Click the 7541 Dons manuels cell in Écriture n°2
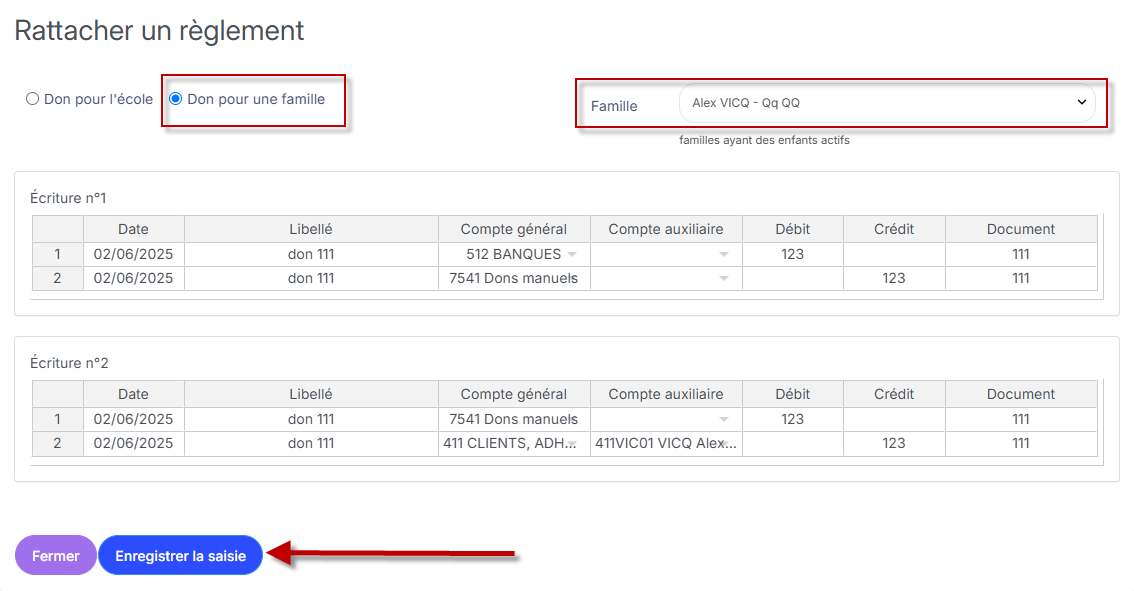1134x591 pixels. tap(513, 419)
